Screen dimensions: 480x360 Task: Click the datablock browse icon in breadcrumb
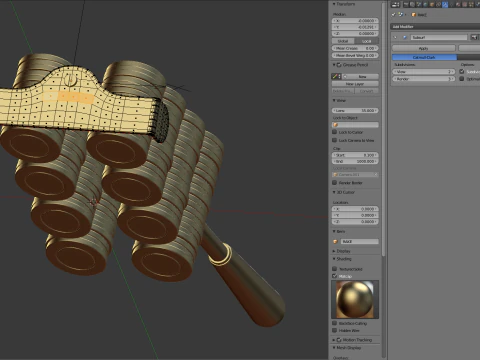click(x=401, y=15)
